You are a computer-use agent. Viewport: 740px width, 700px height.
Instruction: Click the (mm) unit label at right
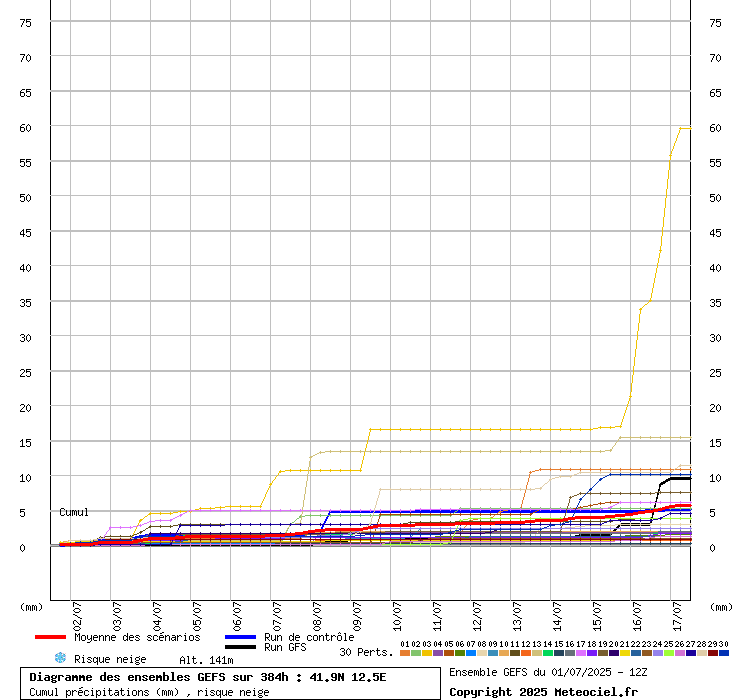722,607
